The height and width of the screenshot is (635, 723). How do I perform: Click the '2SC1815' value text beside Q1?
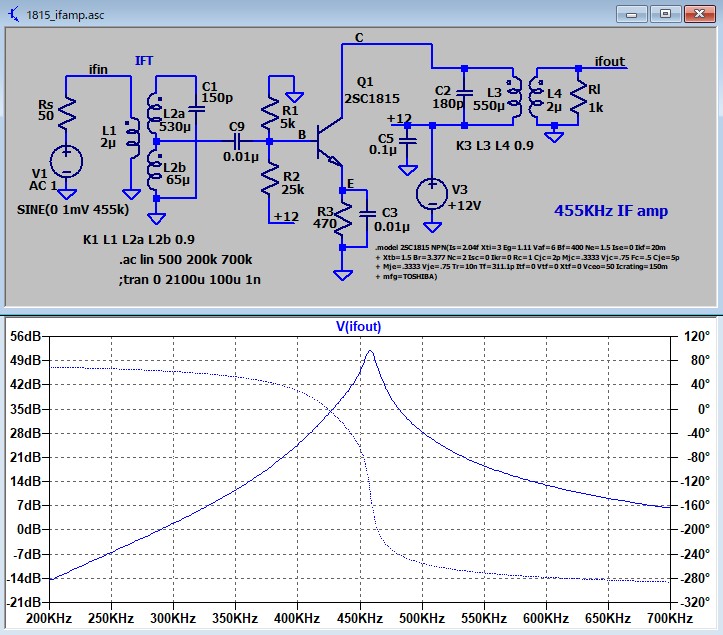372,99
